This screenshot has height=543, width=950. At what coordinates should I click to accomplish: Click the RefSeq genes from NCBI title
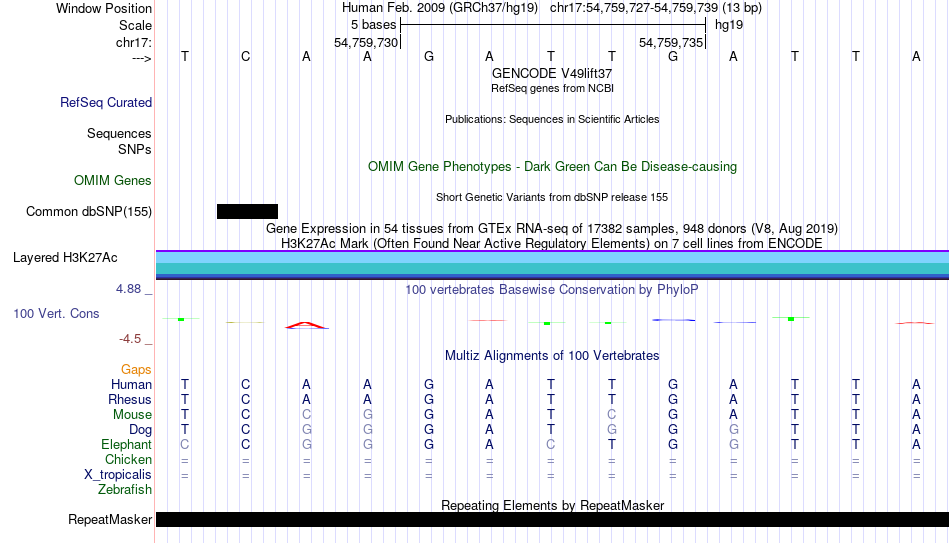552,88
